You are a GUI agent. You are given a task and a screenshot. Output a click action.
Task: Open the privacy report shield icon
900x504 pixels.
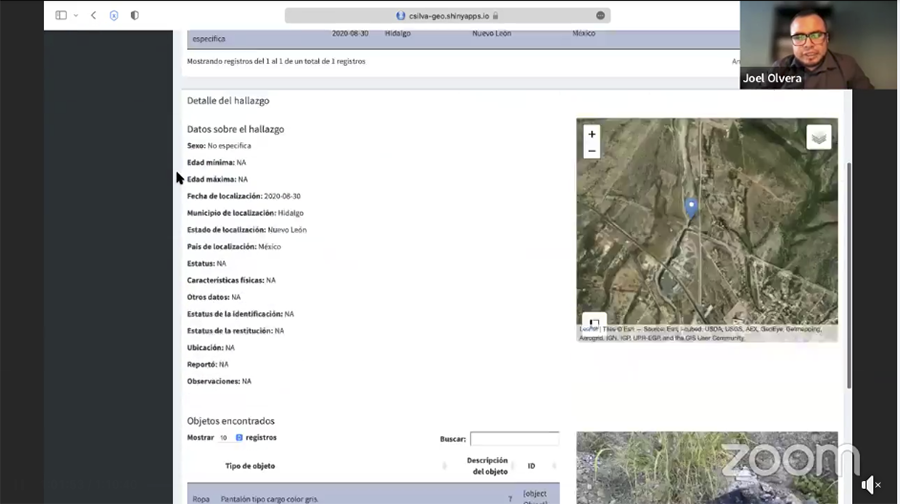pyautogui.click(x=134, y=15)
